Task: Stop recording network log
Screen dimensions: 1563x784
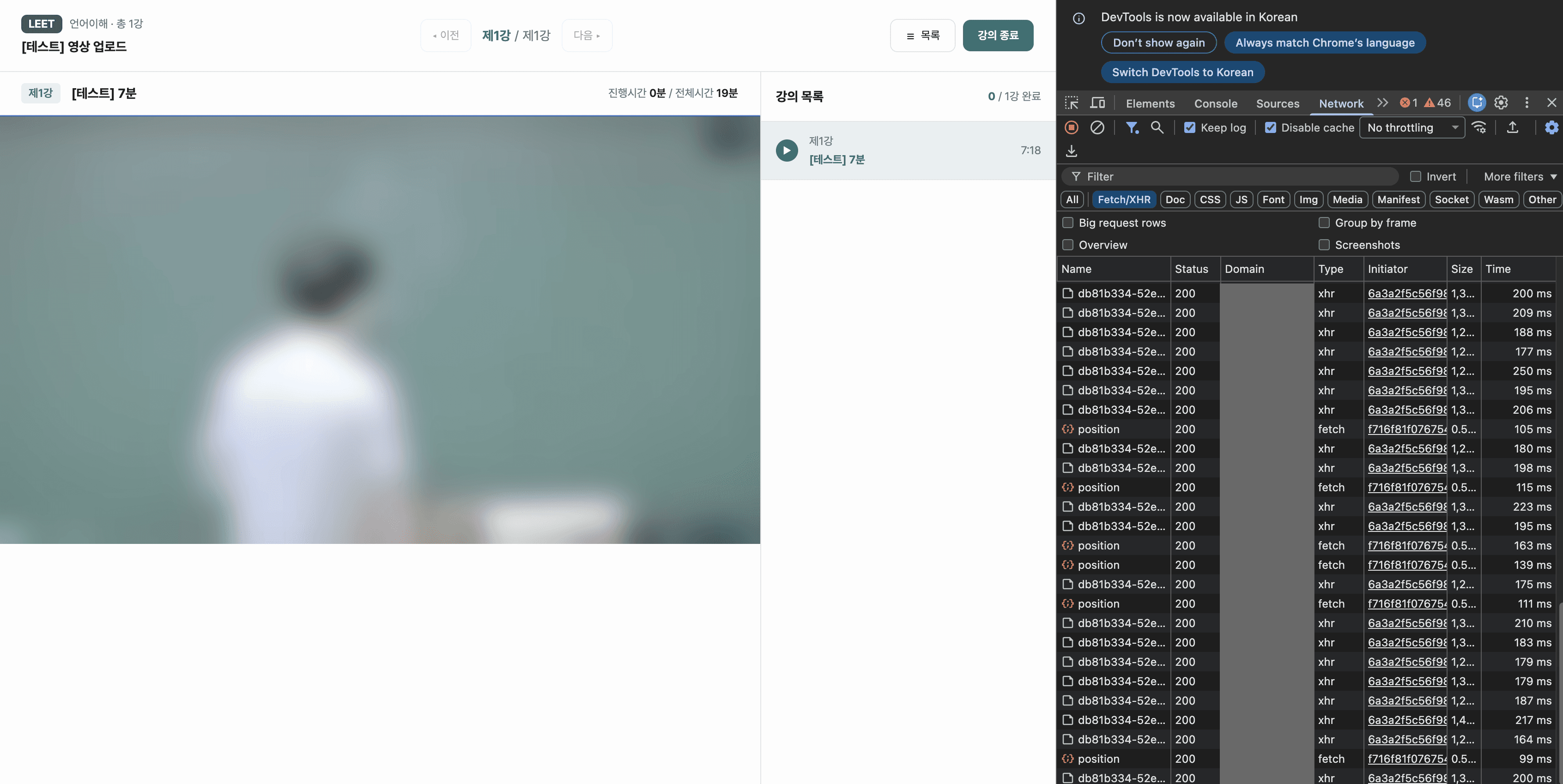Action: (1072, 127)
